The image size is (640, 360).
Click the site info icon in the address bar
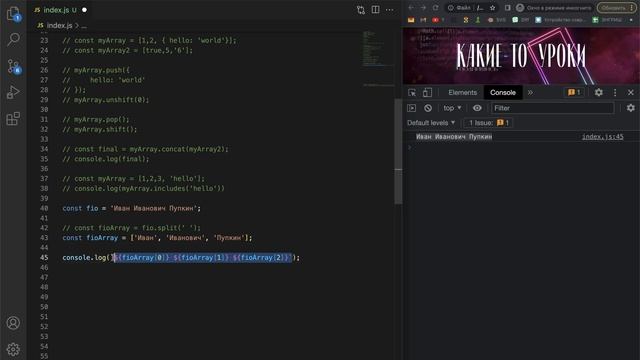click(451, 8)
